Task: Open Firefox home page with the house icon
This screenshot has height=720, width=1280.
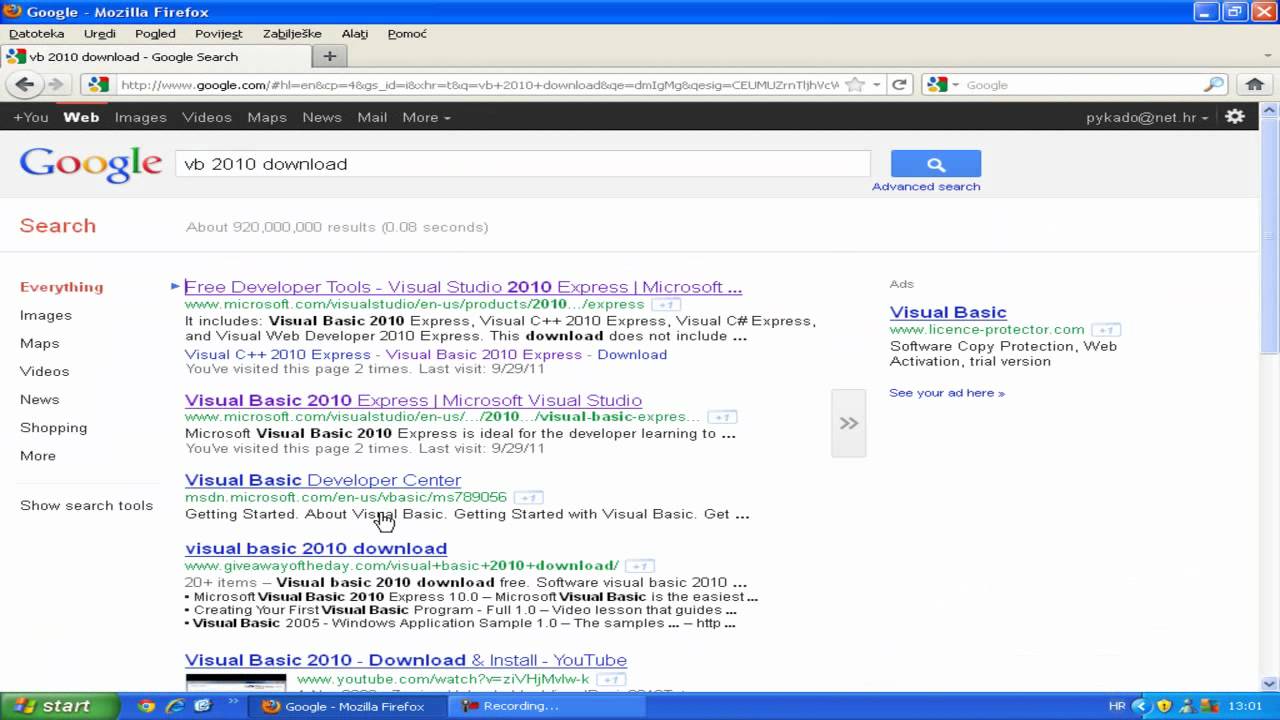Action: 1255,85
